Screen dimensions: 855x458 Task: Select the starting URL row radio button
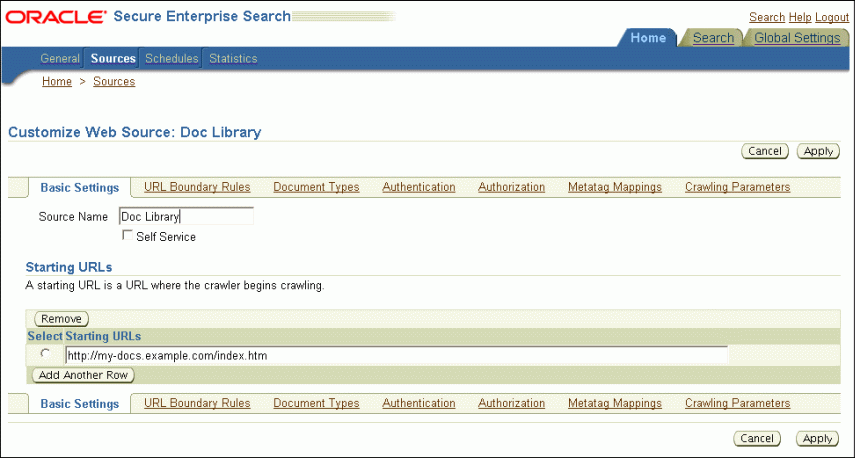tap(45, 353)
